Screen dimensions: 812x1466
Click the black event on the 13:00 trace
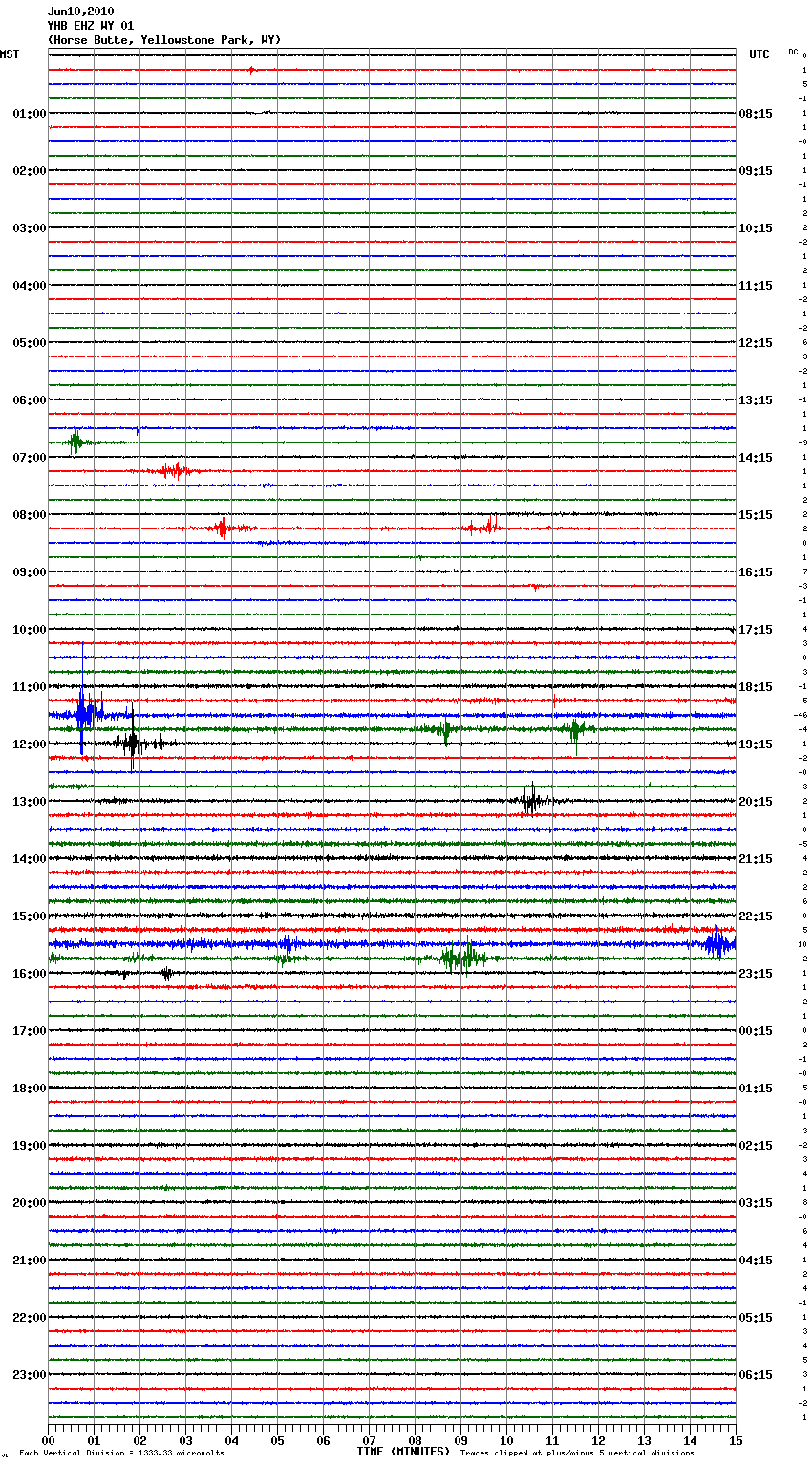(x=531, y=800)
